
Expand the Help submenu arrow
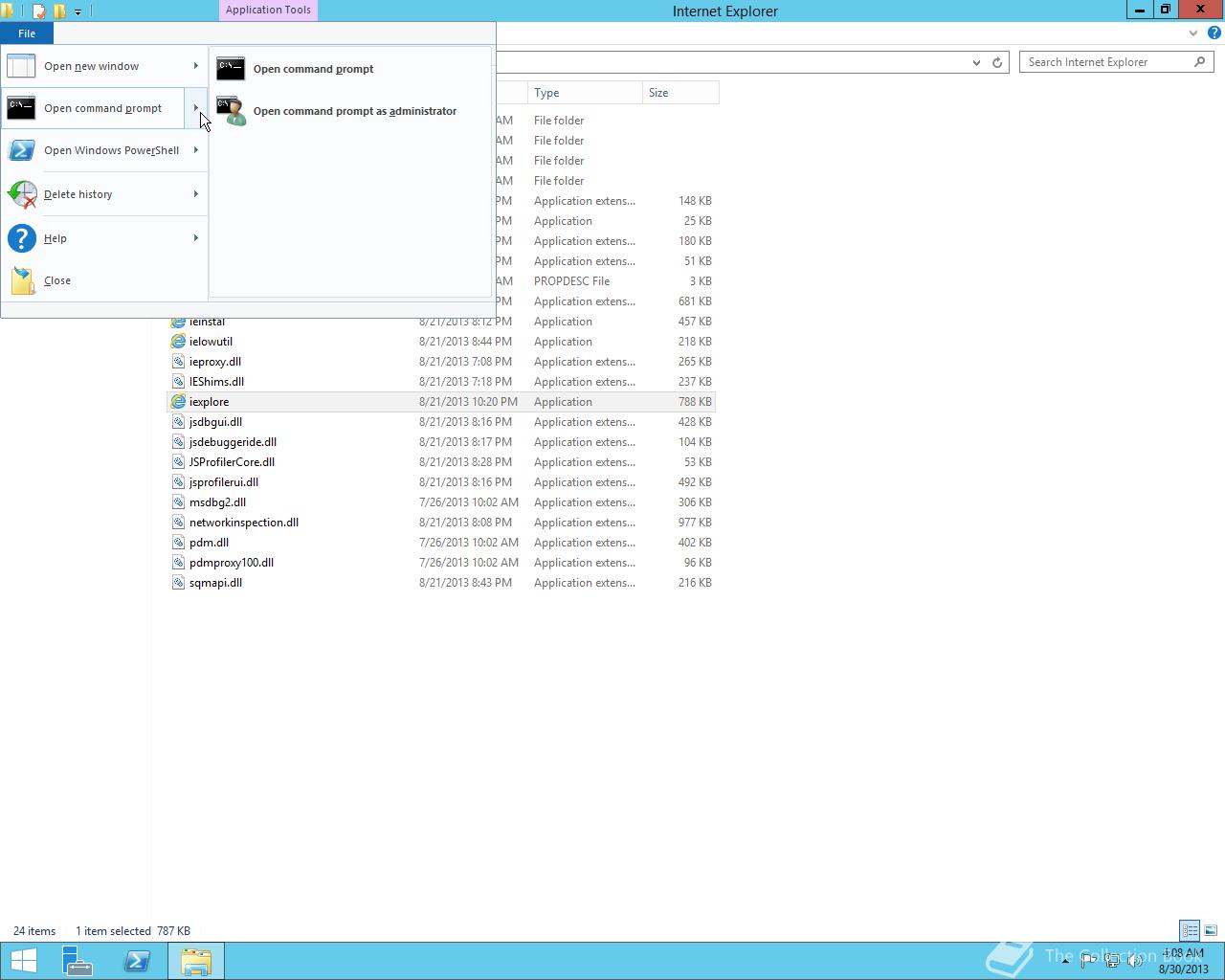point(196,238)
